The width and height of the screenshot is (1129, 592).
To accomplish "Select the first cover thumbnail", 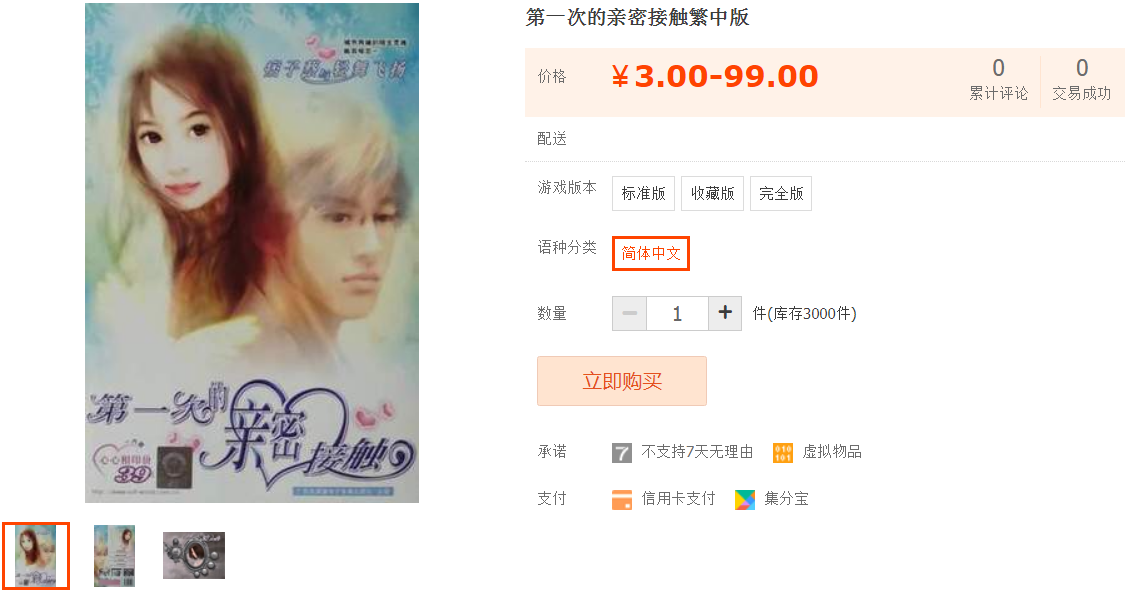I will coord(36,556).
